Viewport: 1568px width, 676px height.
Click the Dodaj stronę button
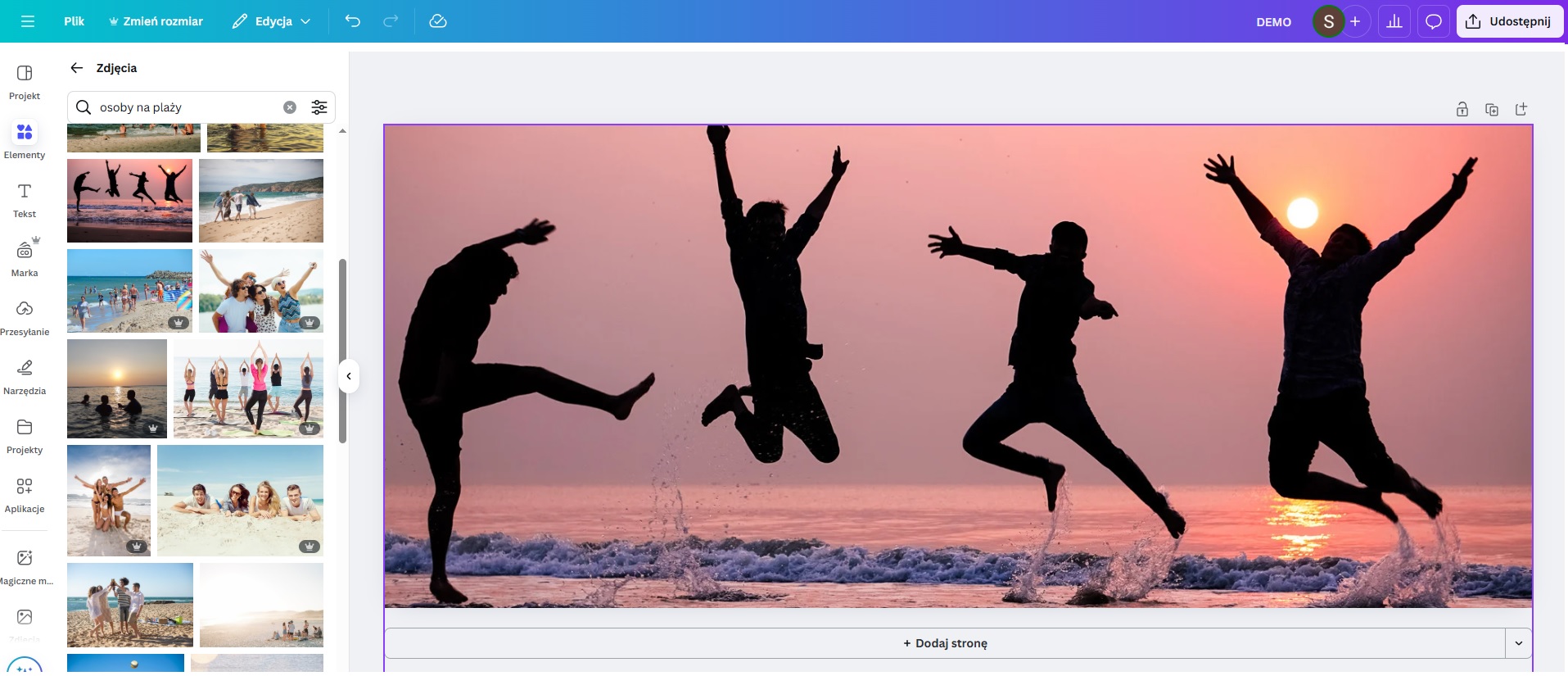tap(944, 643)
